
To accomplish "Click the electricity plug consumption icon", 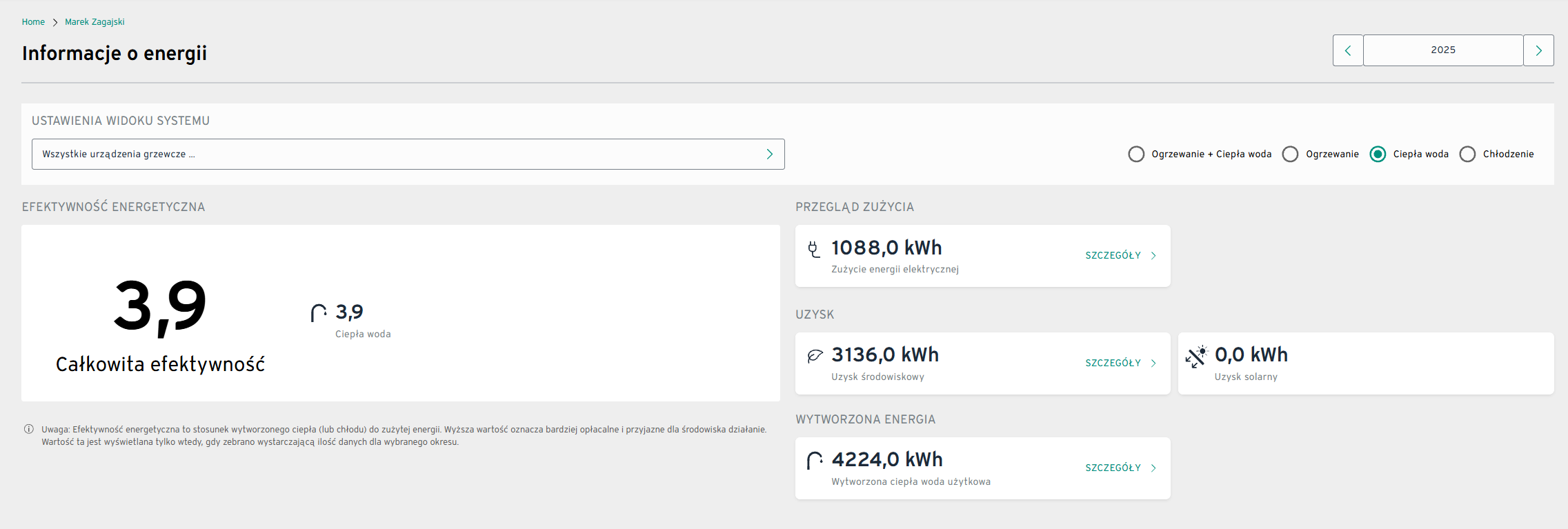I will point(814,249).
